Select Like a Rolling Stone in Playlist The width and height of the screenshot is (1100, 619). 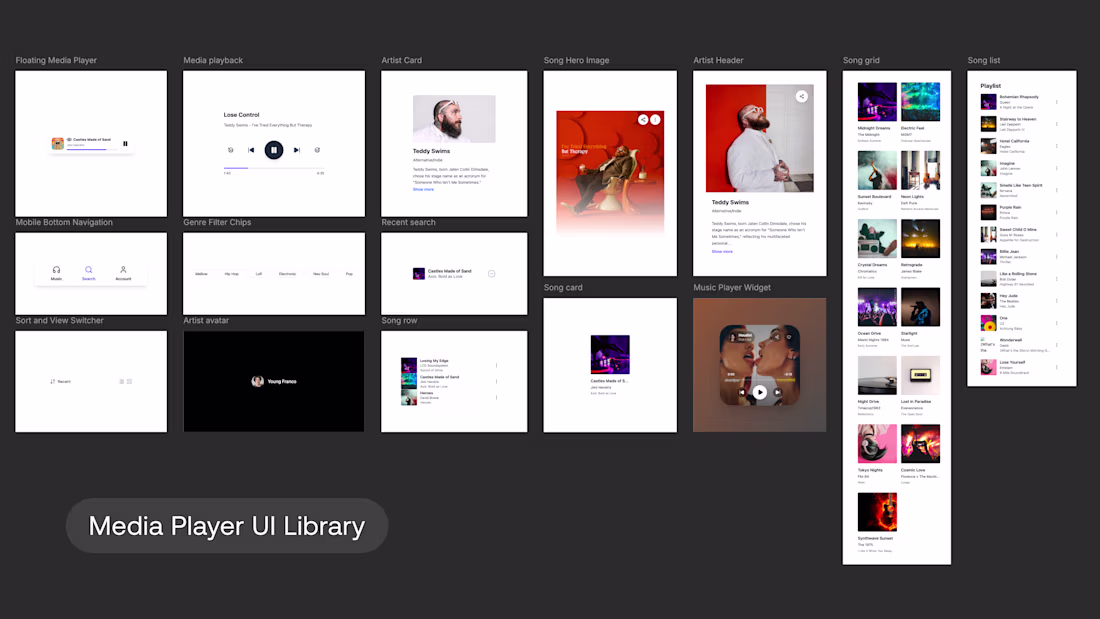pyautogui.click(x=1021, y=279)
